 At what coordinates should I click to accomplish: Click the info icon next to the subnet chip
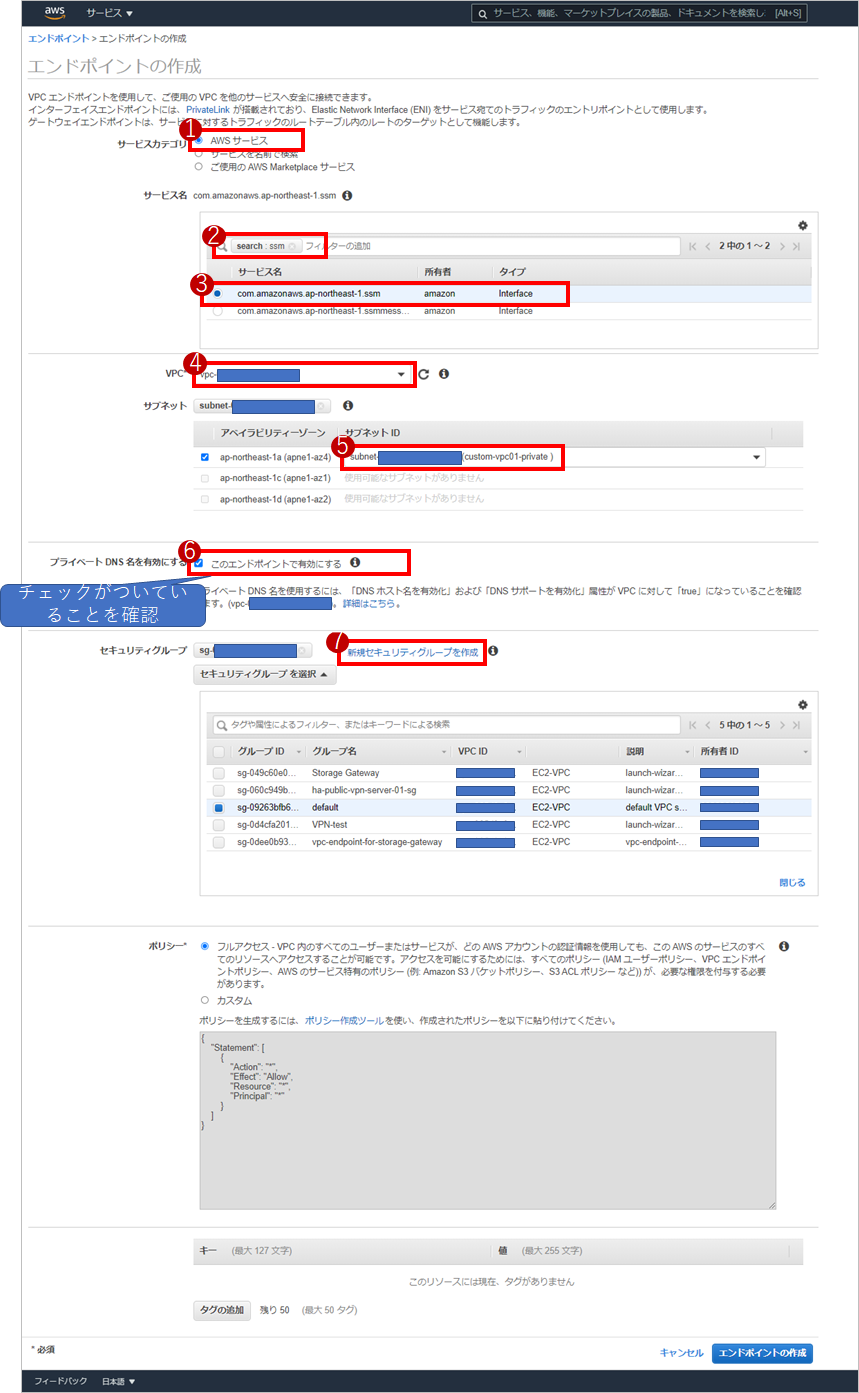coord(348,406)
